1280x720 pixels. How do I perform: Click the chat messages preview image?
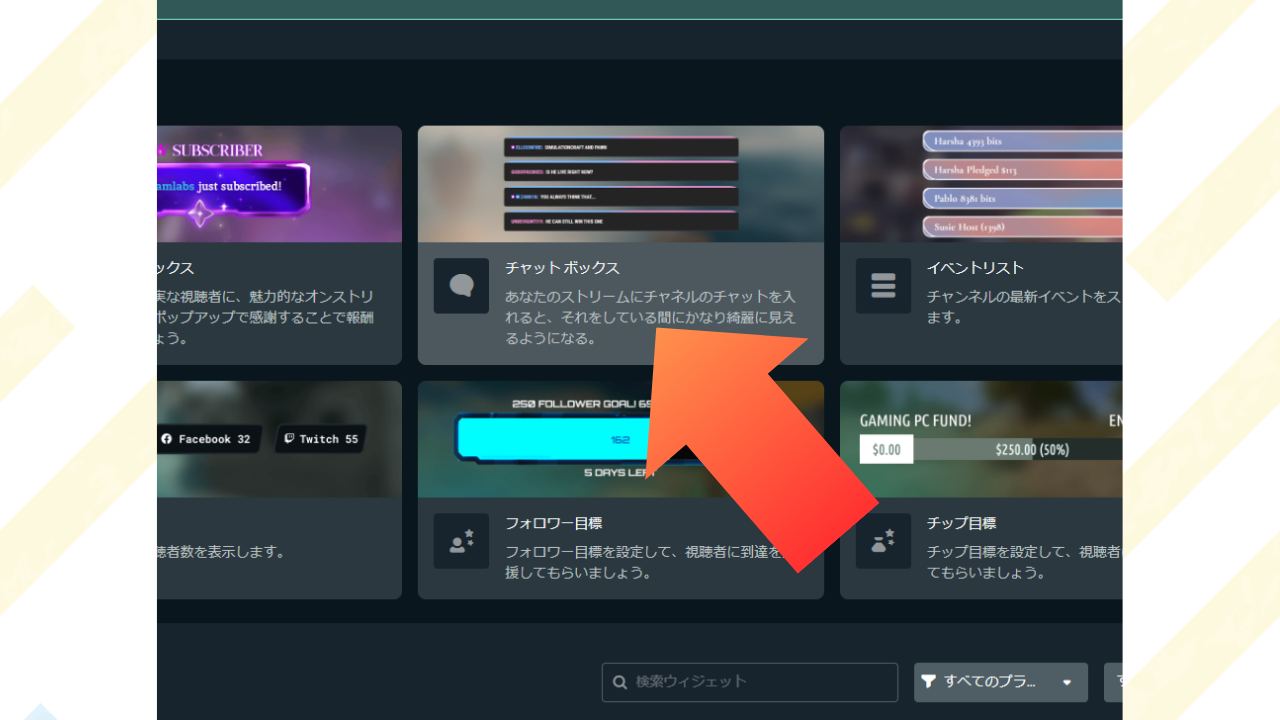click(620, 184)
